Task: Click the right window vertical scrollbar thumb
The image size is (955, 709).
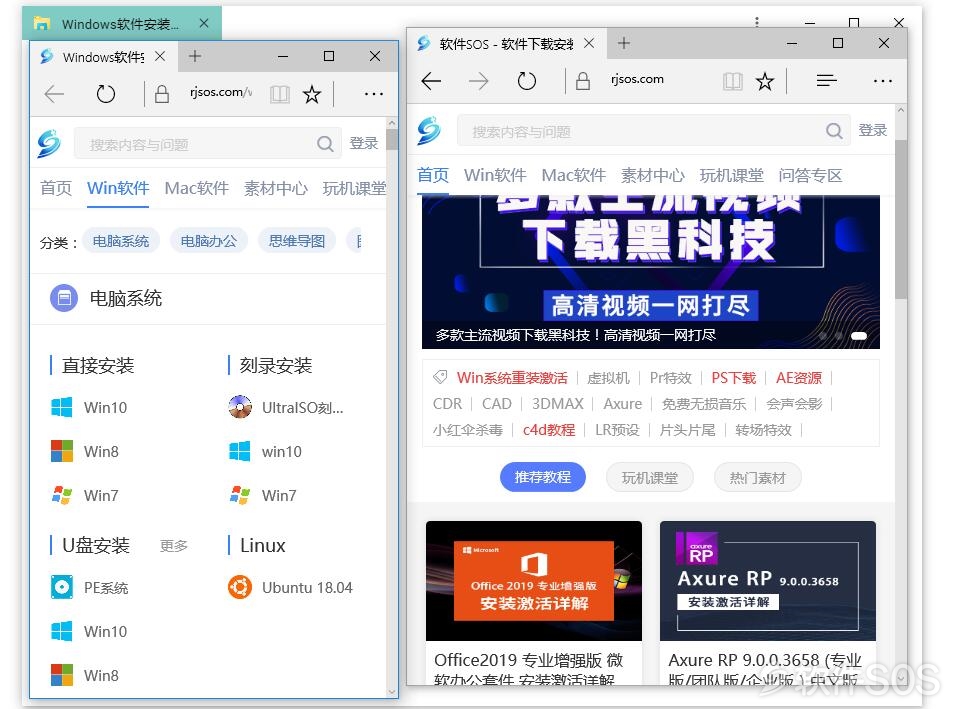Action: [901, 219]
